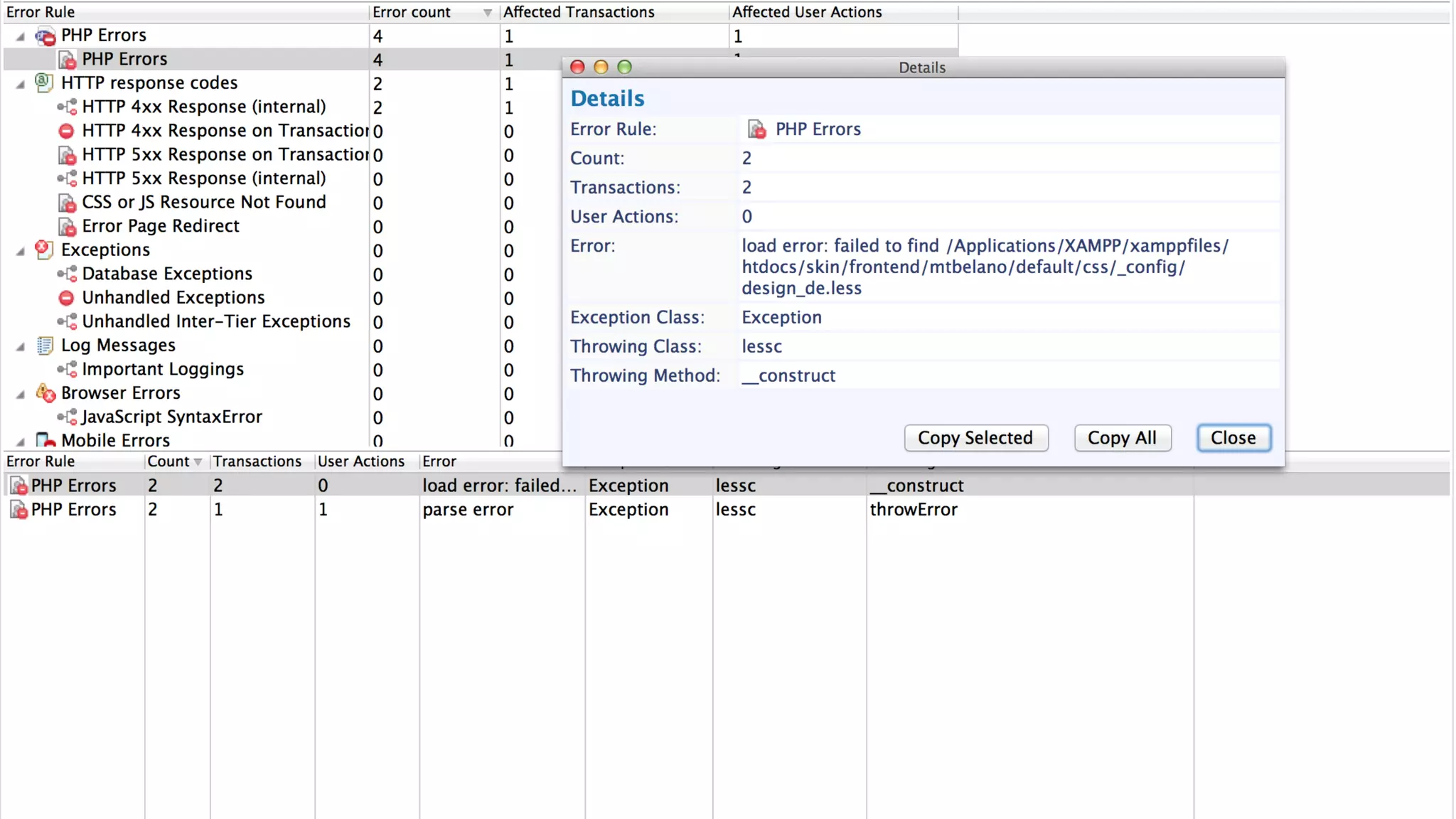Click the PHP Errors icon in Details dialog
1456x819 pixels.
pyautogui.click(x=756, y=129)
